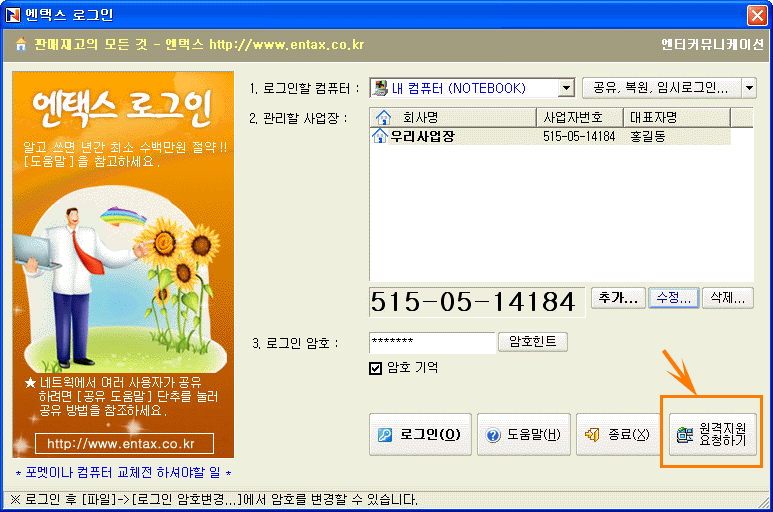This screenshot has width=773, height=512.
Task: Open the http://www.entax.co.kr link in orange panel
Action: (x=124, y=444)
